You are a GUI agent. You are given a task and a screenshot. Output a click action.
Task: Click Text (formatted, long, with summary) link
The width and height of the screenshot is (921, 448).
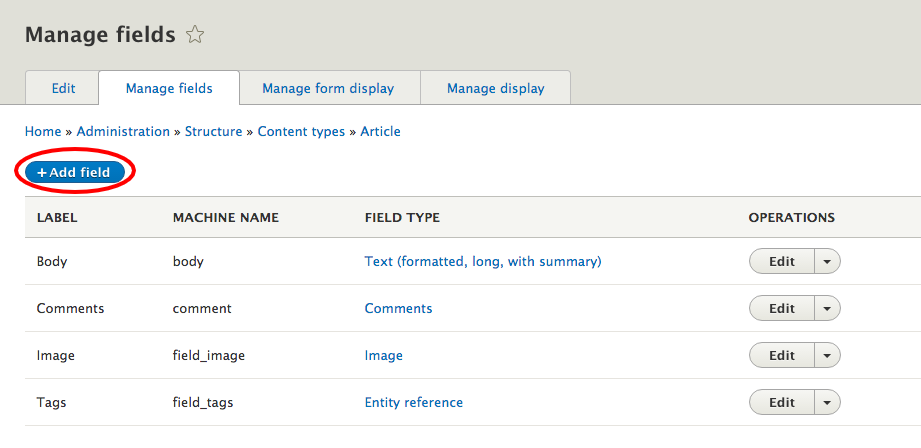click(483, 261)
